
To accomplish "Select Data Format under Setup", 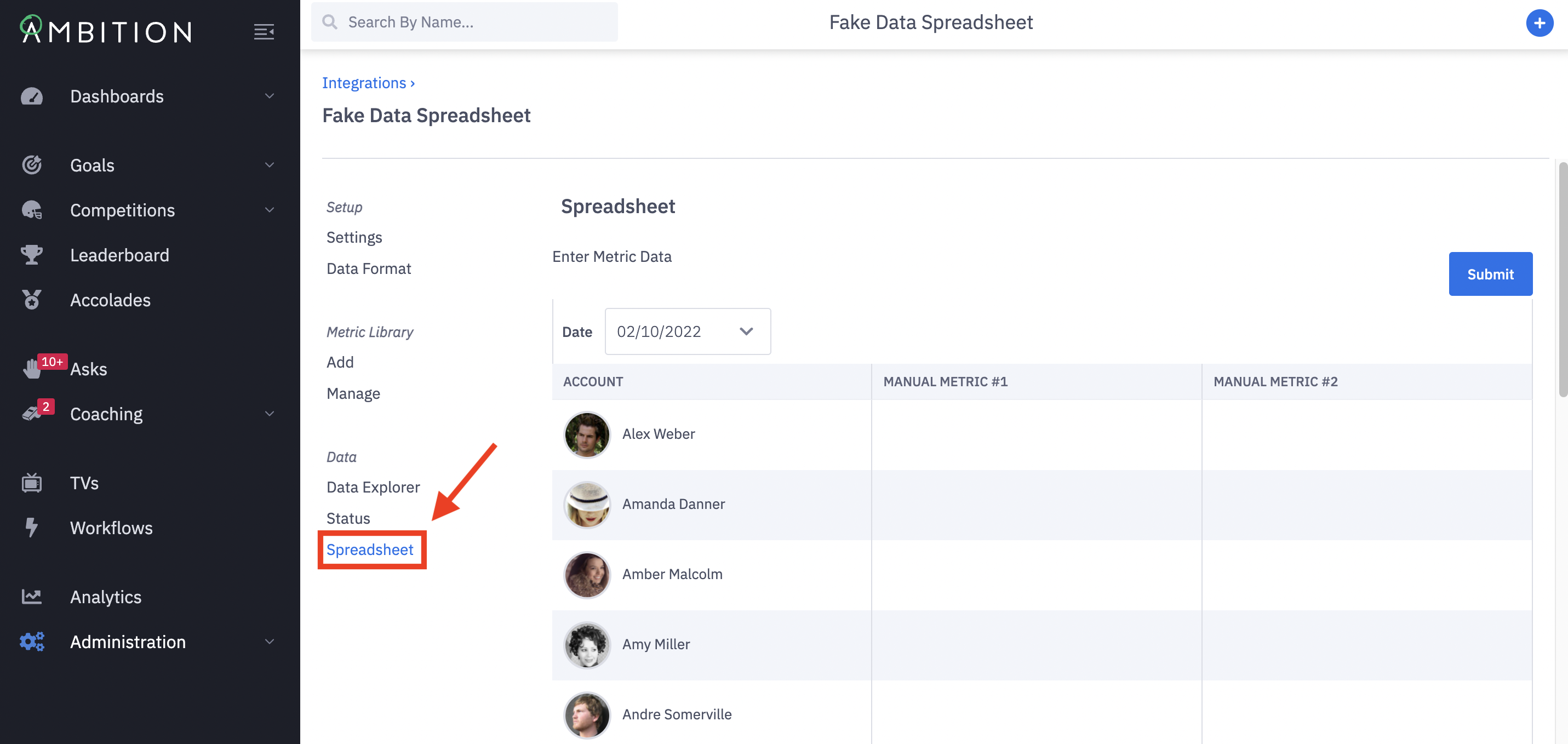I will point(368,268).
